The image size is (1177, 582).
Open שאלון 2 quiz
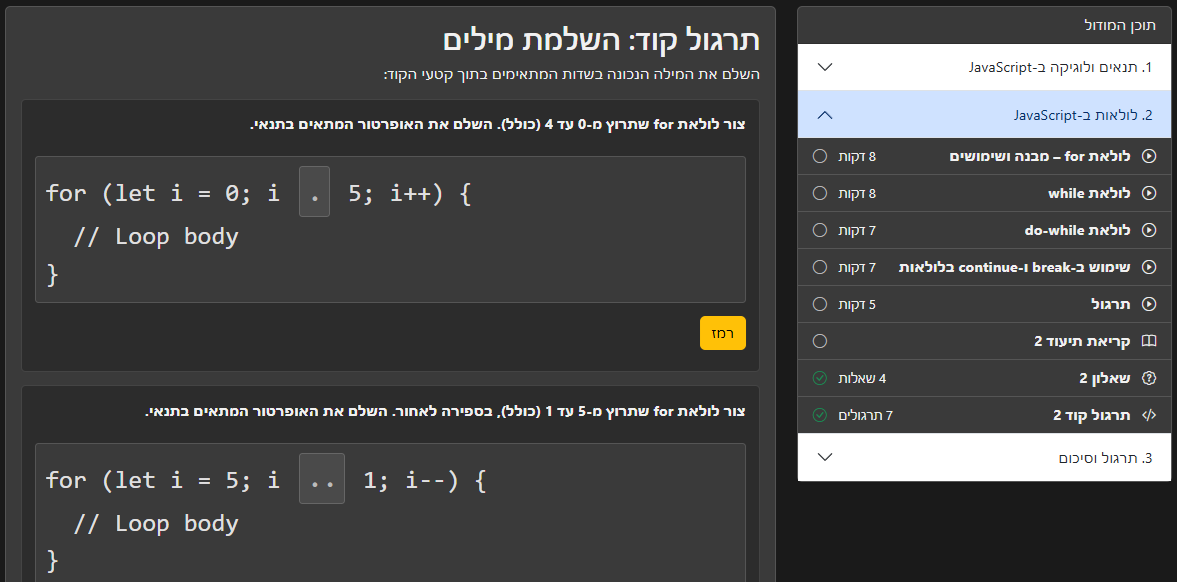984,378
